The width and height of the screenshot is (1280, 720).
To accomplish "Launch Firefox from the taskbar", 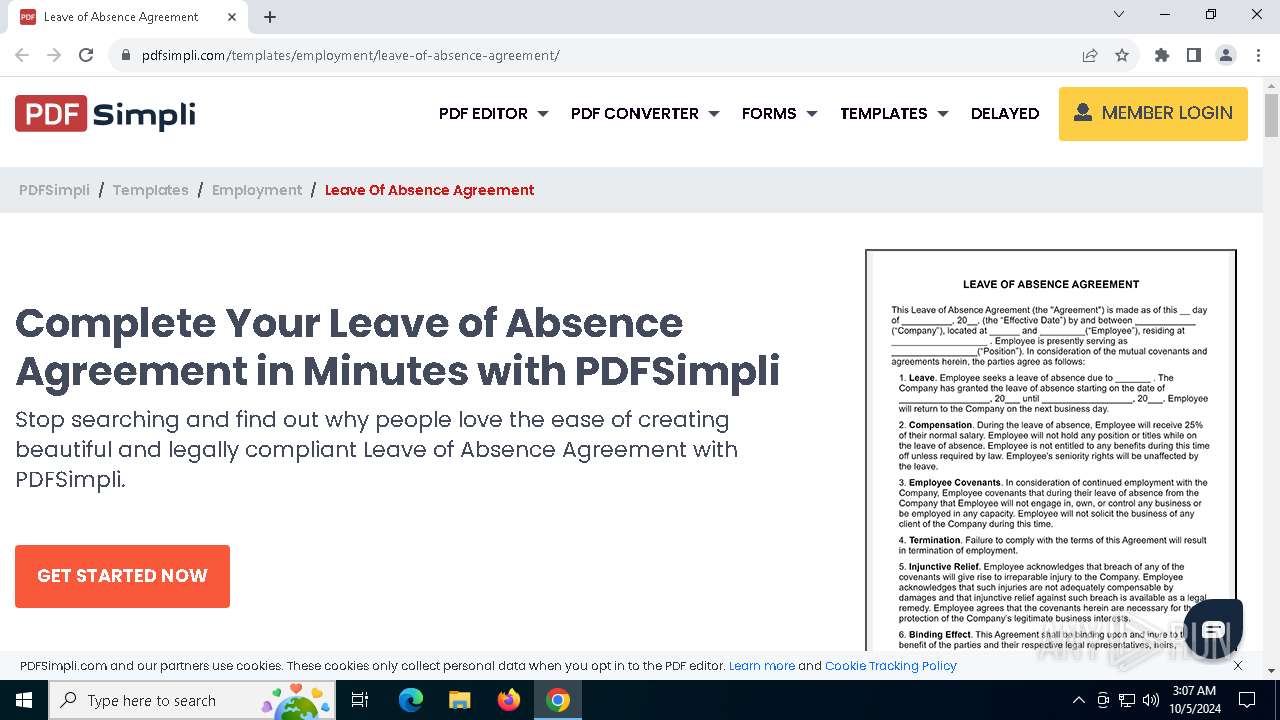I will [509, 700].
